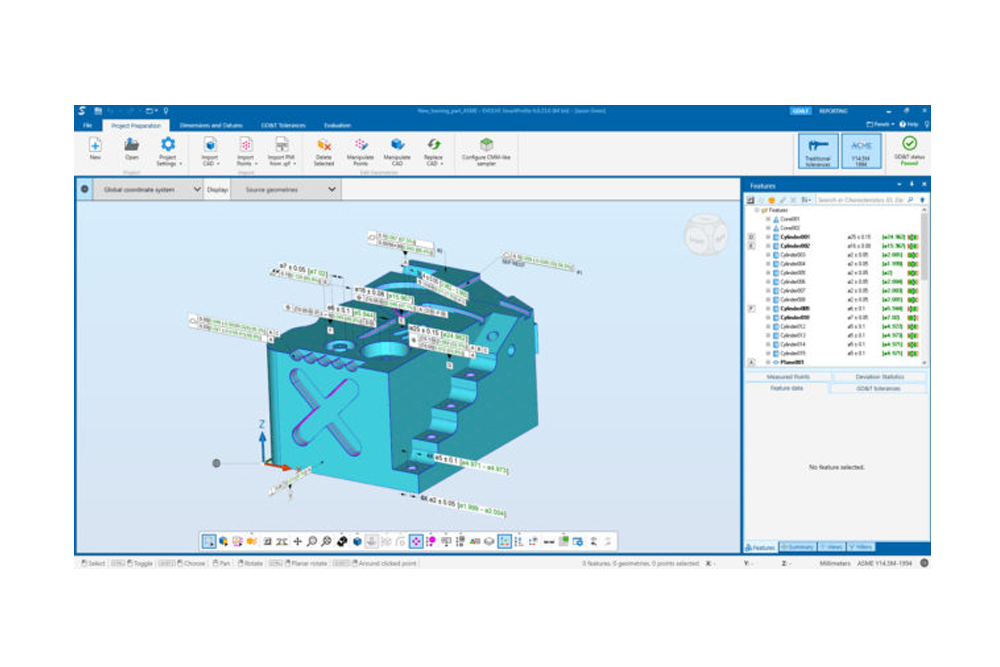Toggle the GD&T mode switch in title bar
The image size is (1000, 667).
[799, 111]
